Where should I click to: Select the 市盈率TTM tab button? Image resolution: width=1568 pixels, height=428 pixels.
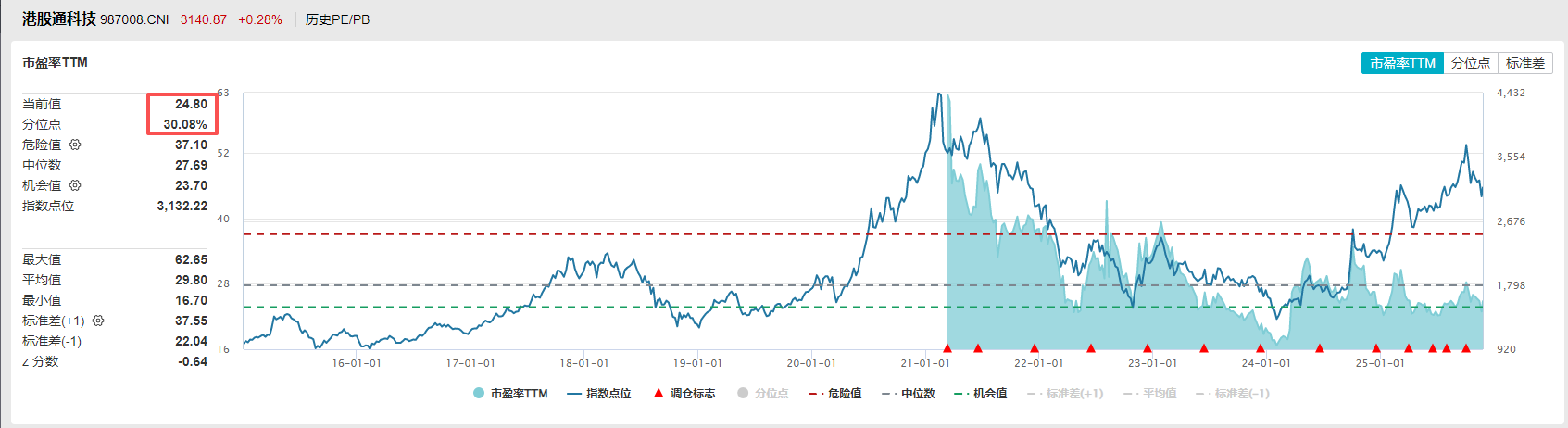(x=1402, y=63)
